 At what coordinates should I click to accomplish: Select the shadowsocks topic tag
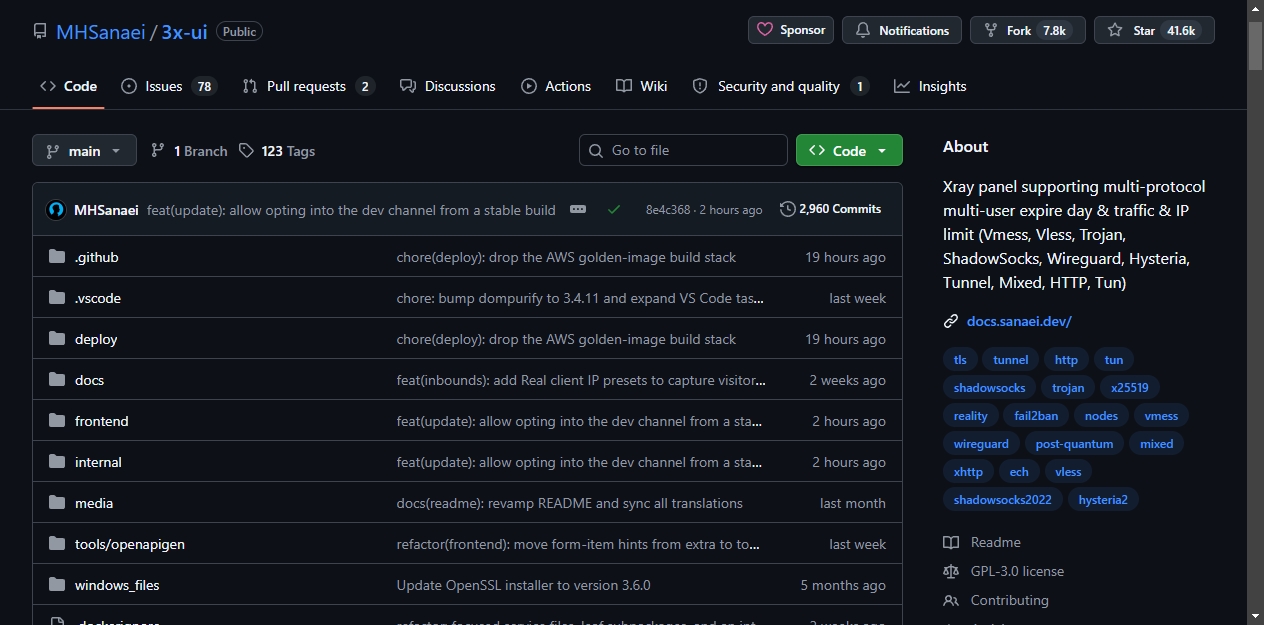tap(989, 388)
